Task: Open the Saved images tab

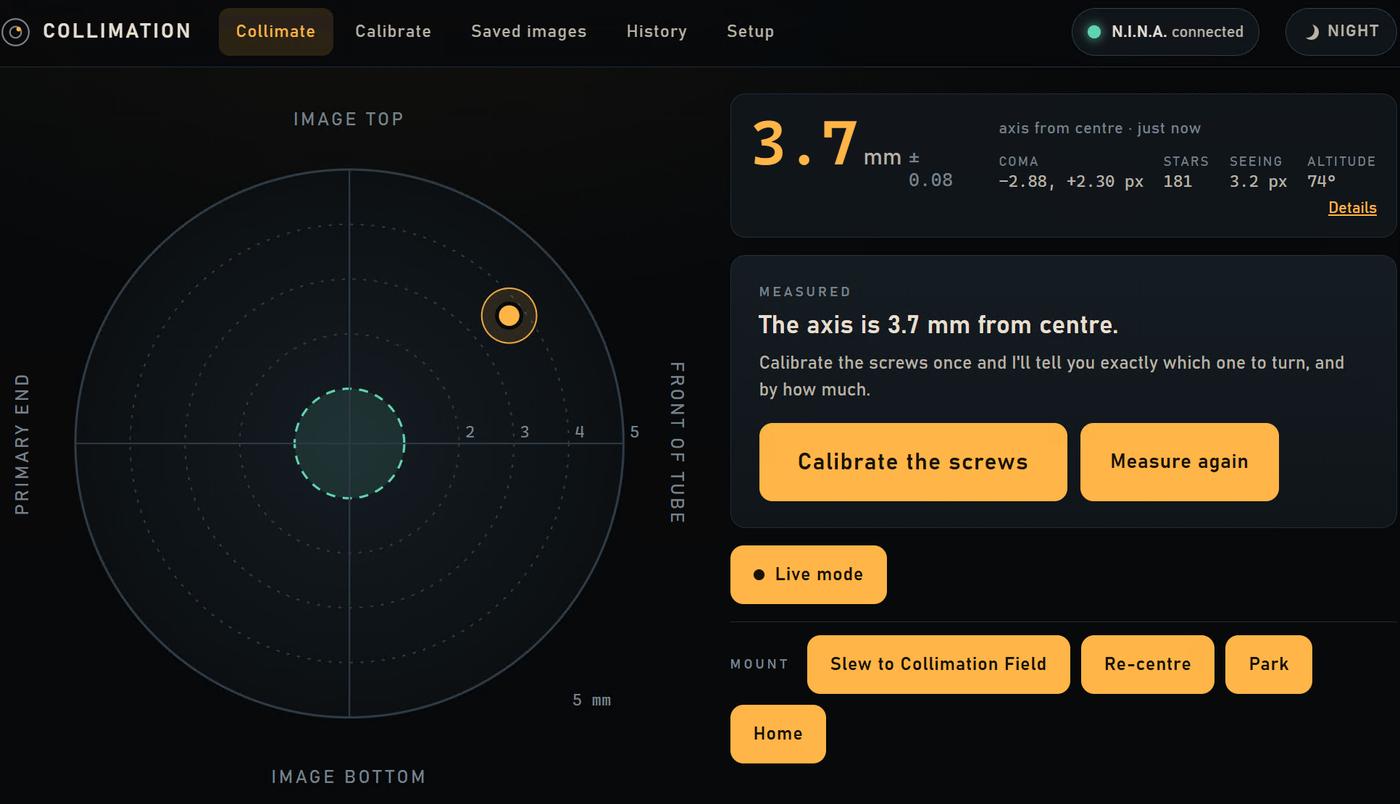Action: pos(529,31)
